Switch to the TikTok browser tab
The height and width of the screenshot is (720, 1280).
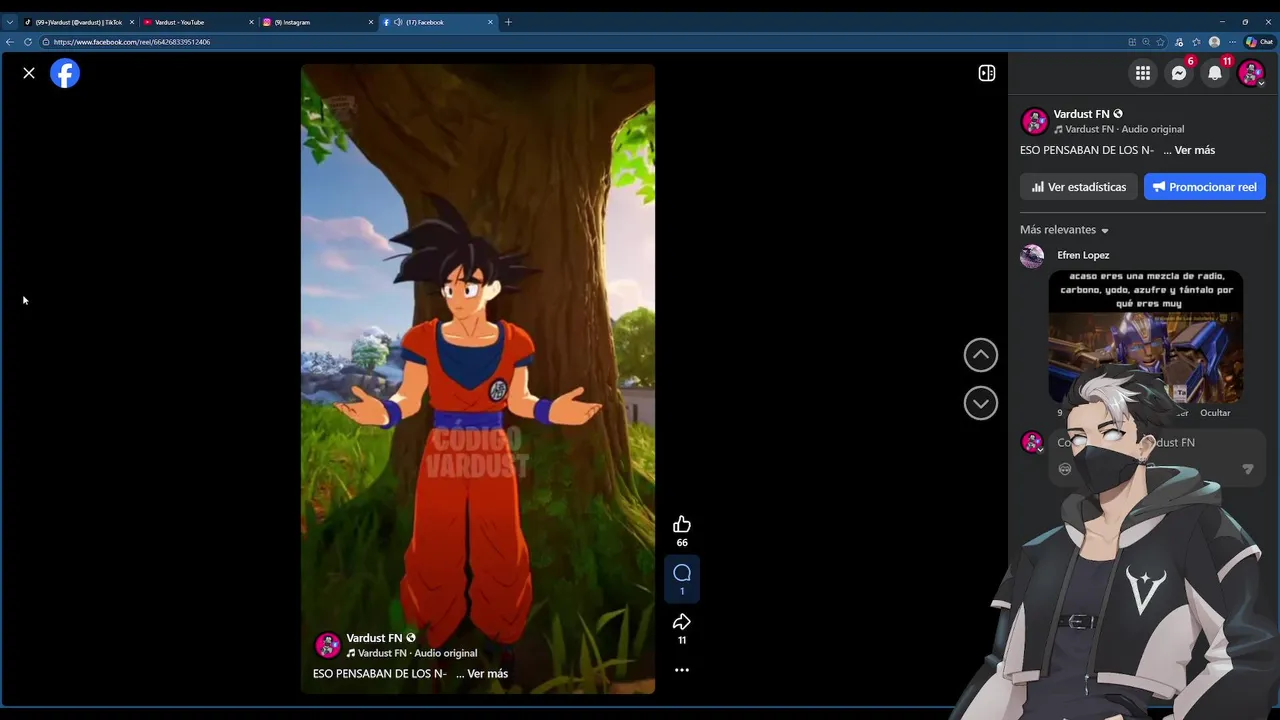click(78, 22)
